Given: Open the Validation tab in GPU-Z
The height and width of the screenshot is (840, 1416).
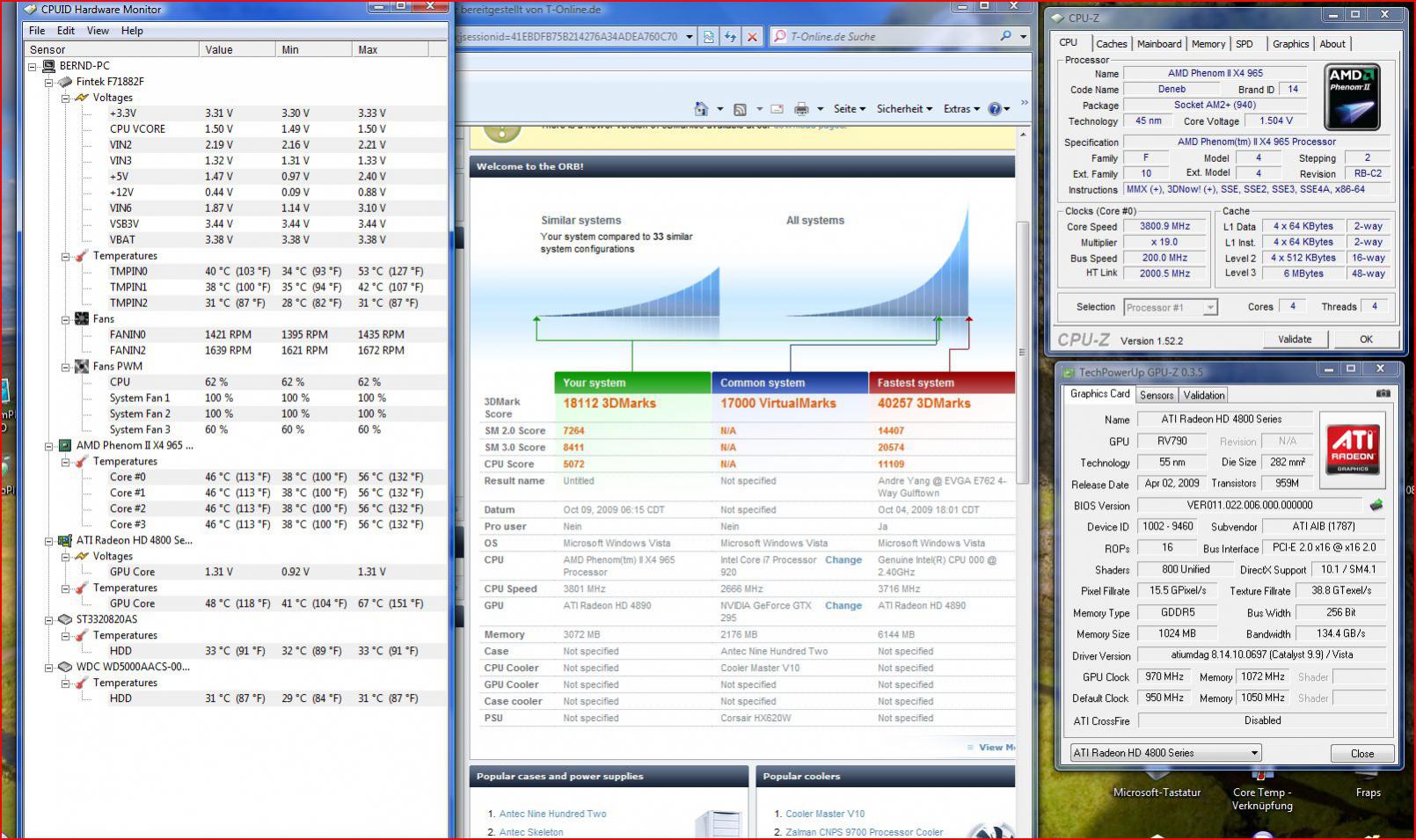Looking at the screenshot, I should [1204, 396].
